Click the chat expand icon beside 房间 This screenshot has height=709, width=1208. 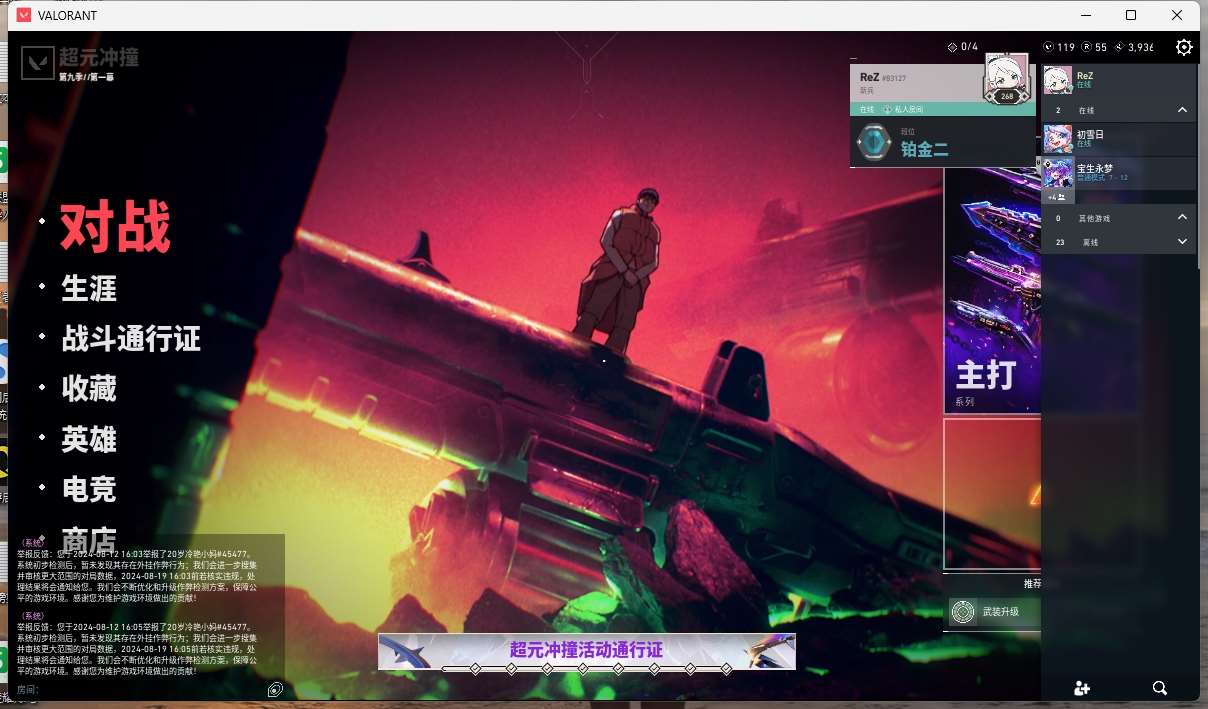click(x=275, y=689)
